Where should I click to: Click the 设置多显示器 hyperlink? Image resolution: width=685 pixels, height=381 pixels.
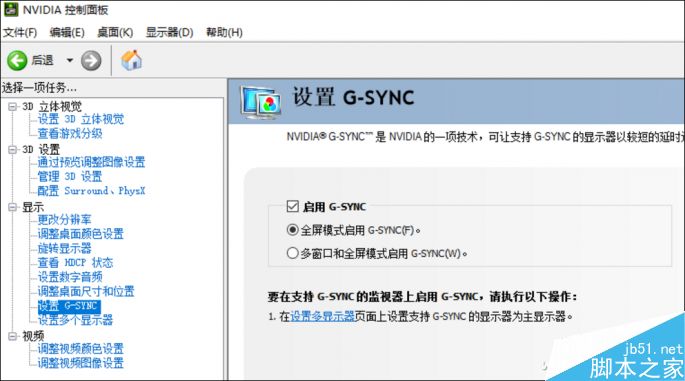[322, 316]
